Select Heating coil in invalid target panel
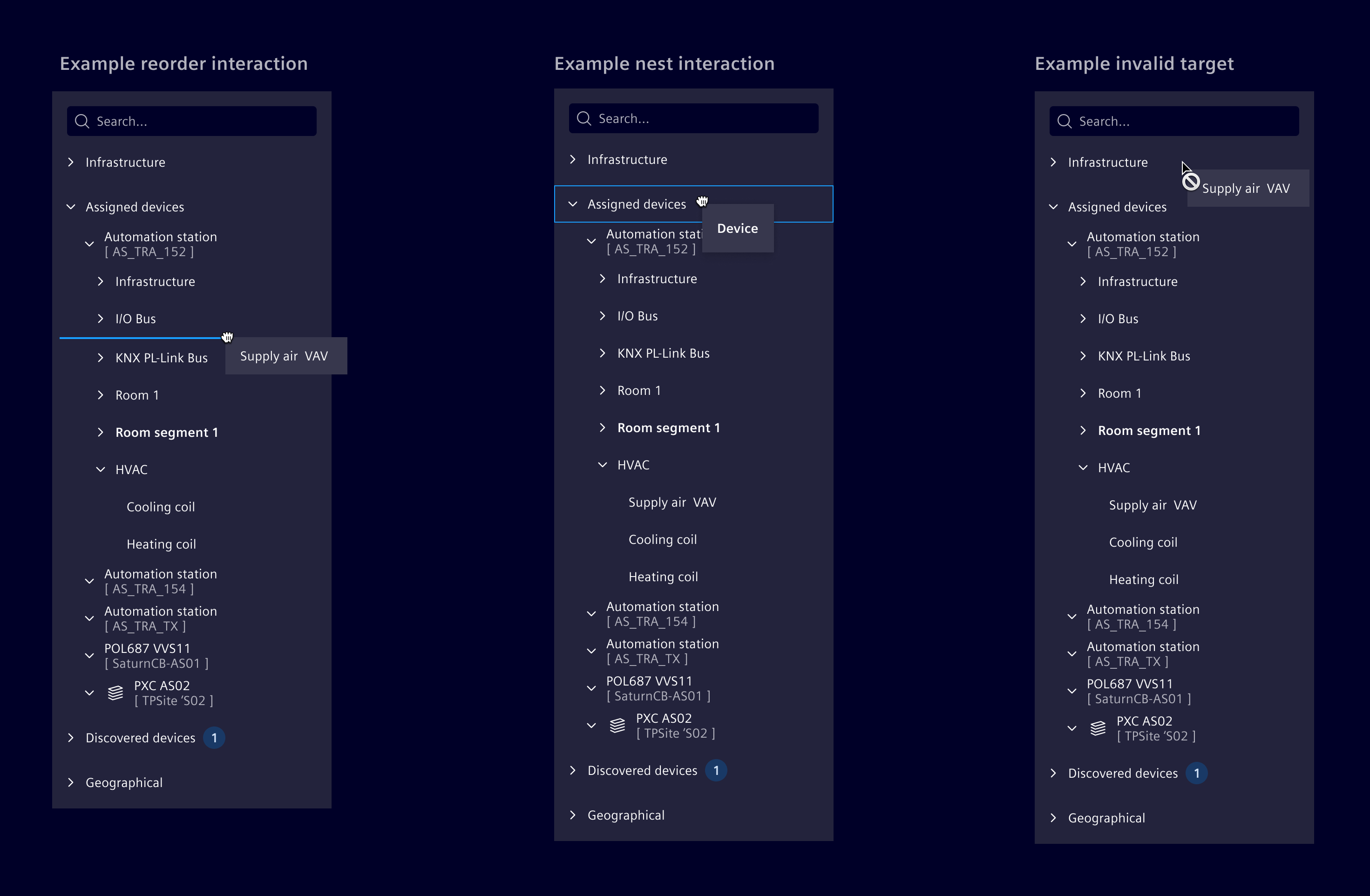 point(1143,579)
